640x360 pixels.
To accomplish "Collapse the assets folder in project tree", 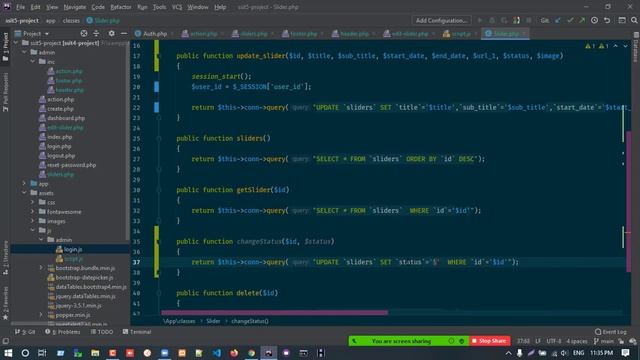I will point(24,193).
